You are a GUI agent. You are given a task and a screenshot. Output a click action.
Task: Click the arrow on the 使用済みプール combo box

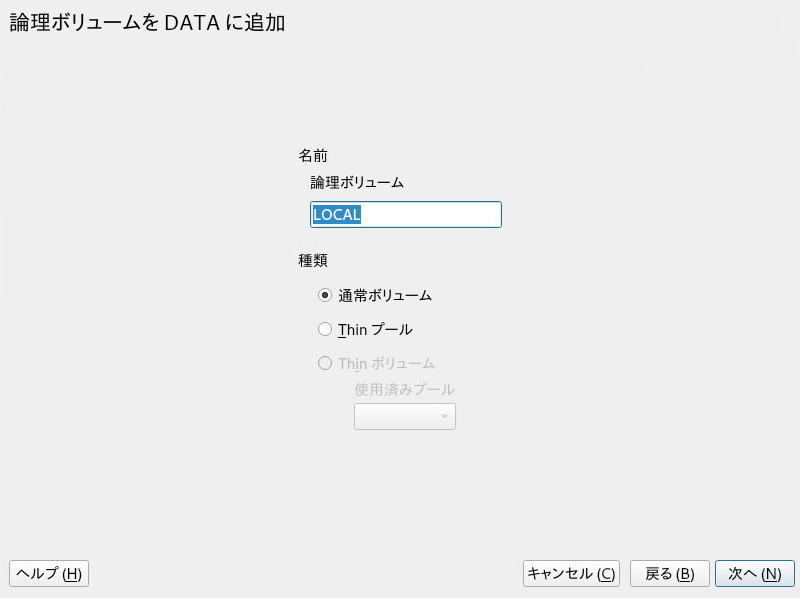click(444, 416)
